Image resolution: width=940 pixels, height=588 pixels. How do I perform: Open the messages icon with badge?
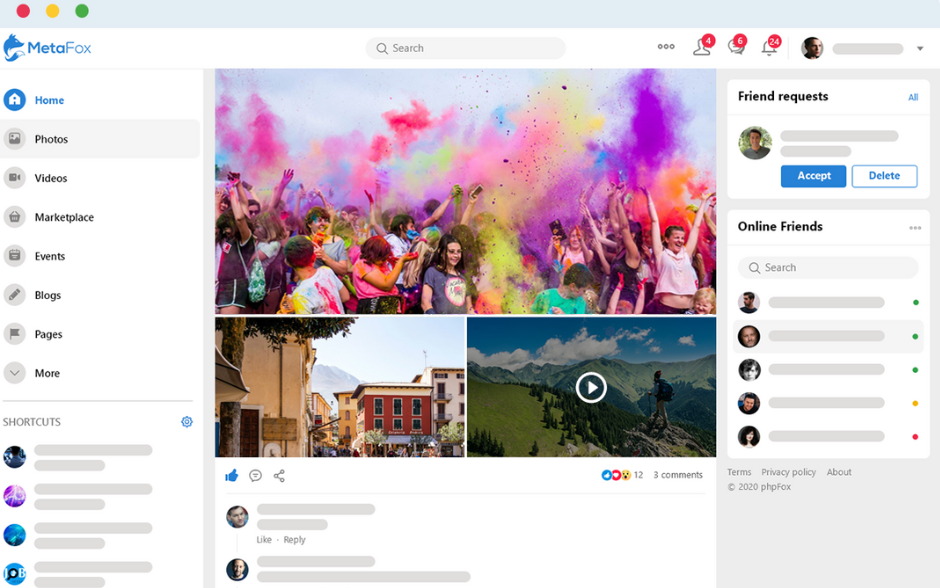point(735,48)
